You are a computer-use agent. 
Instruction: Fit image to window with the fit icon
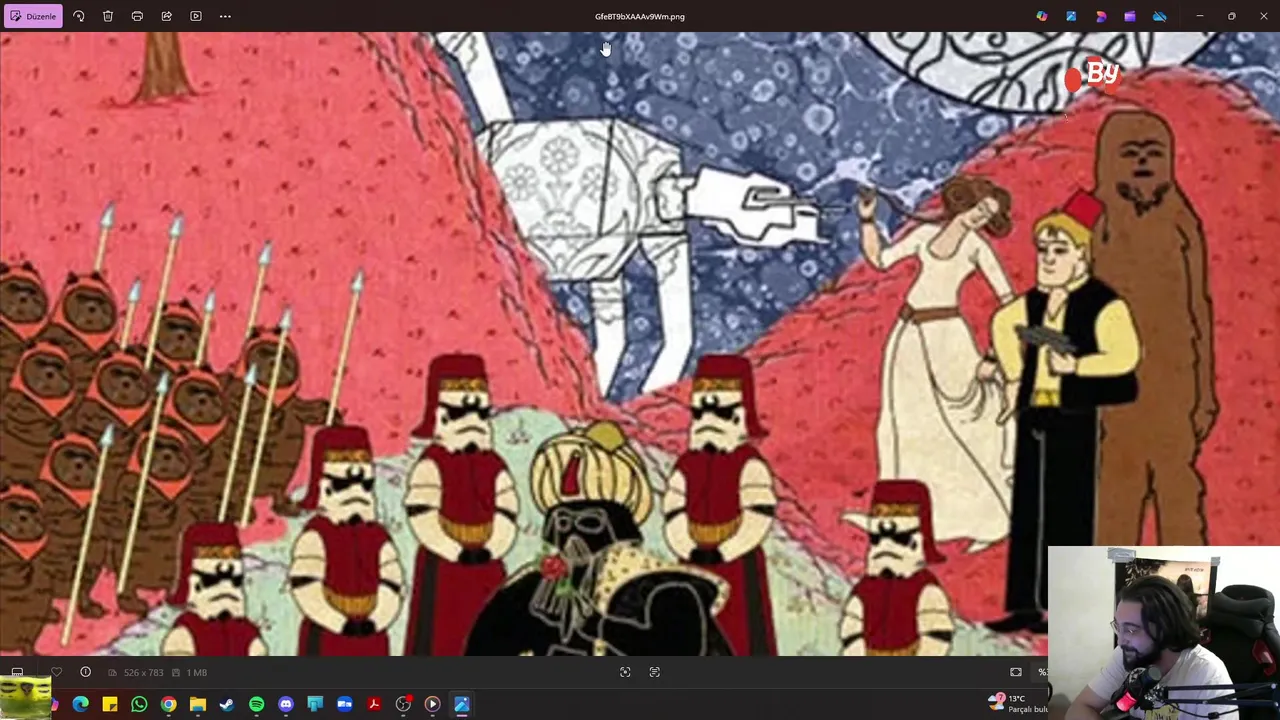click(x=625, y=672)
